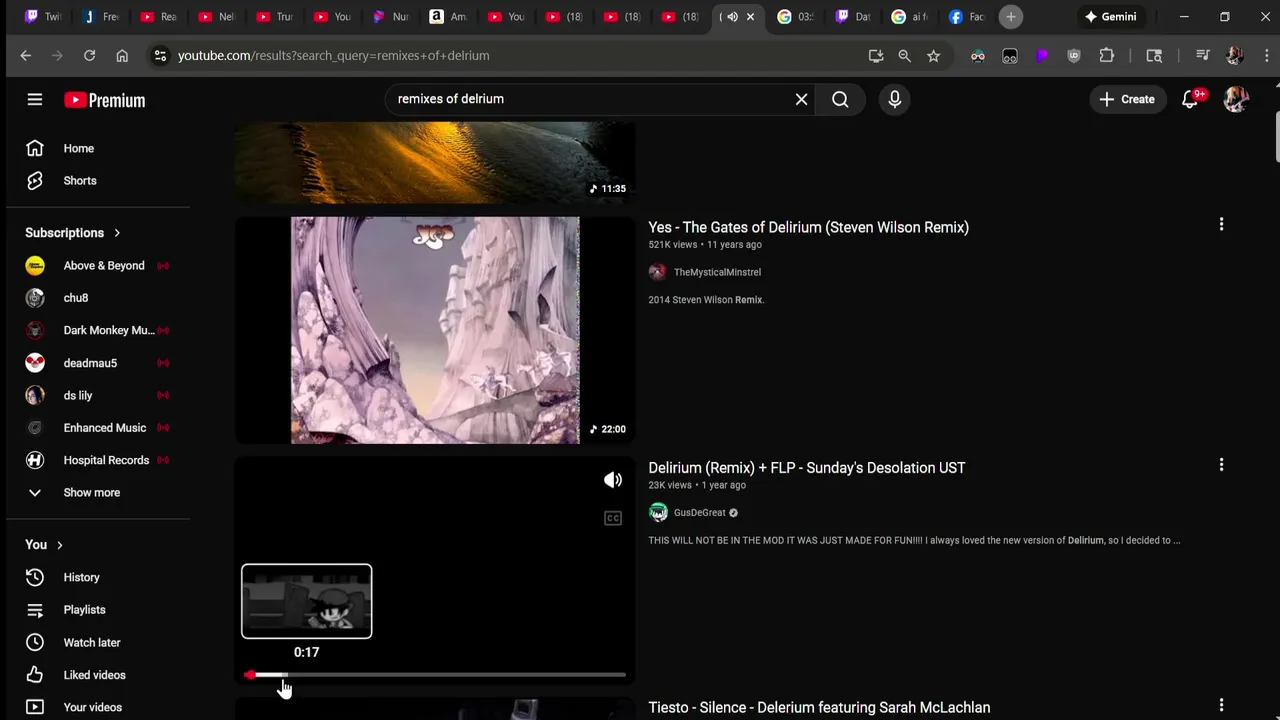The width and height of the screenshot is (1280, 720).
Task: Open options menu for Yes Gates of Delirium video
Action: tap(1221, 224)
